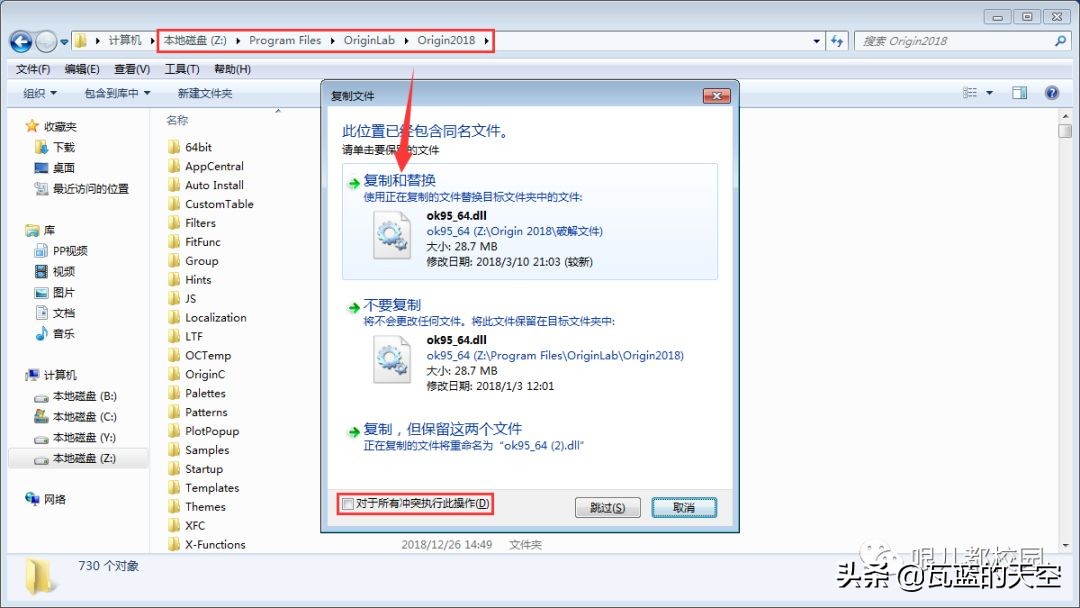Viewport: 1080px width, 608px height.
Task: Choose 复制和替换 option in dialog
Action: [530, 221]
